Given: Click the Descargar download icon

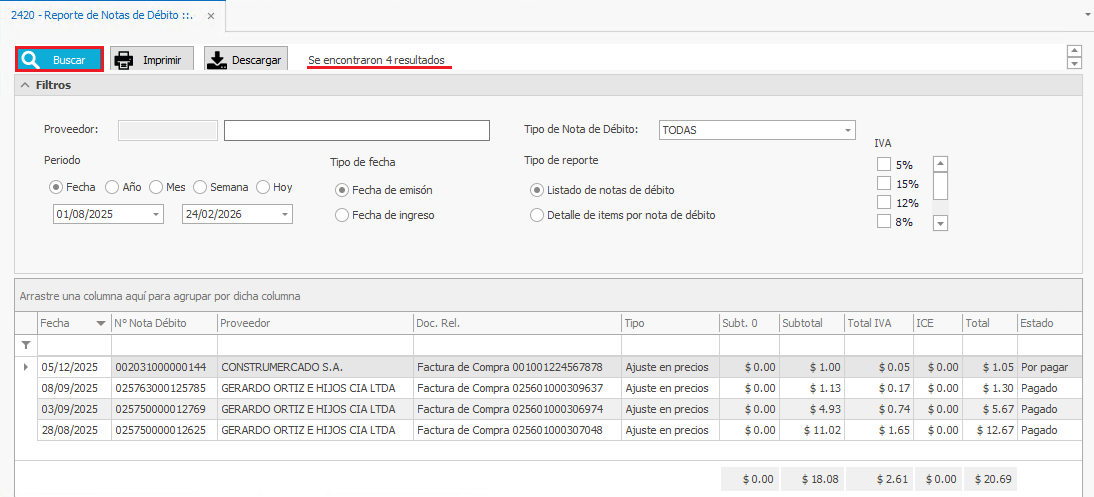Looking at the screenshot, I should click(217, 60).
